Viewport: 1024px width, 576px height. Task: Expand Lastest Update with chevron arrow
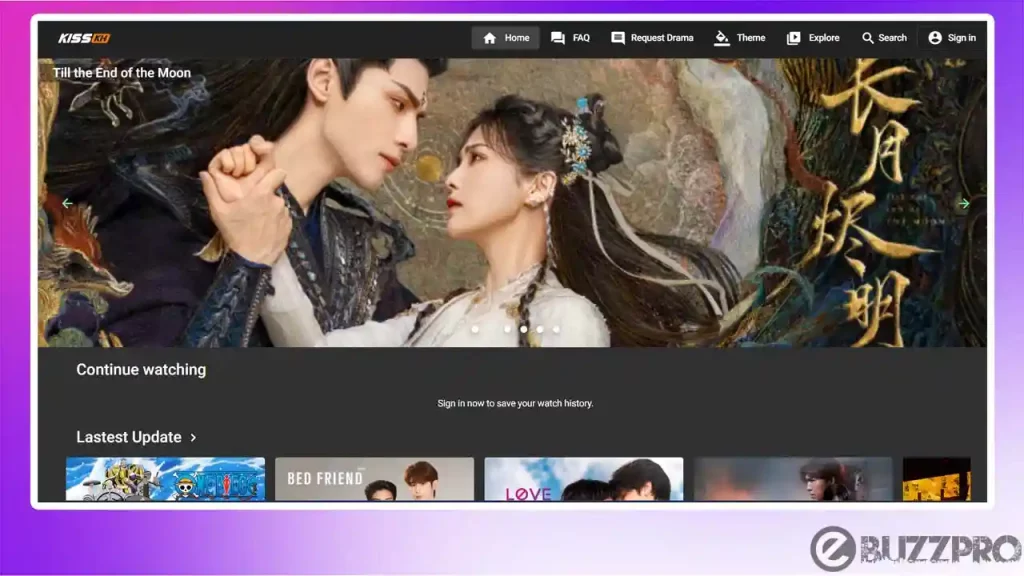click(193, 438)
